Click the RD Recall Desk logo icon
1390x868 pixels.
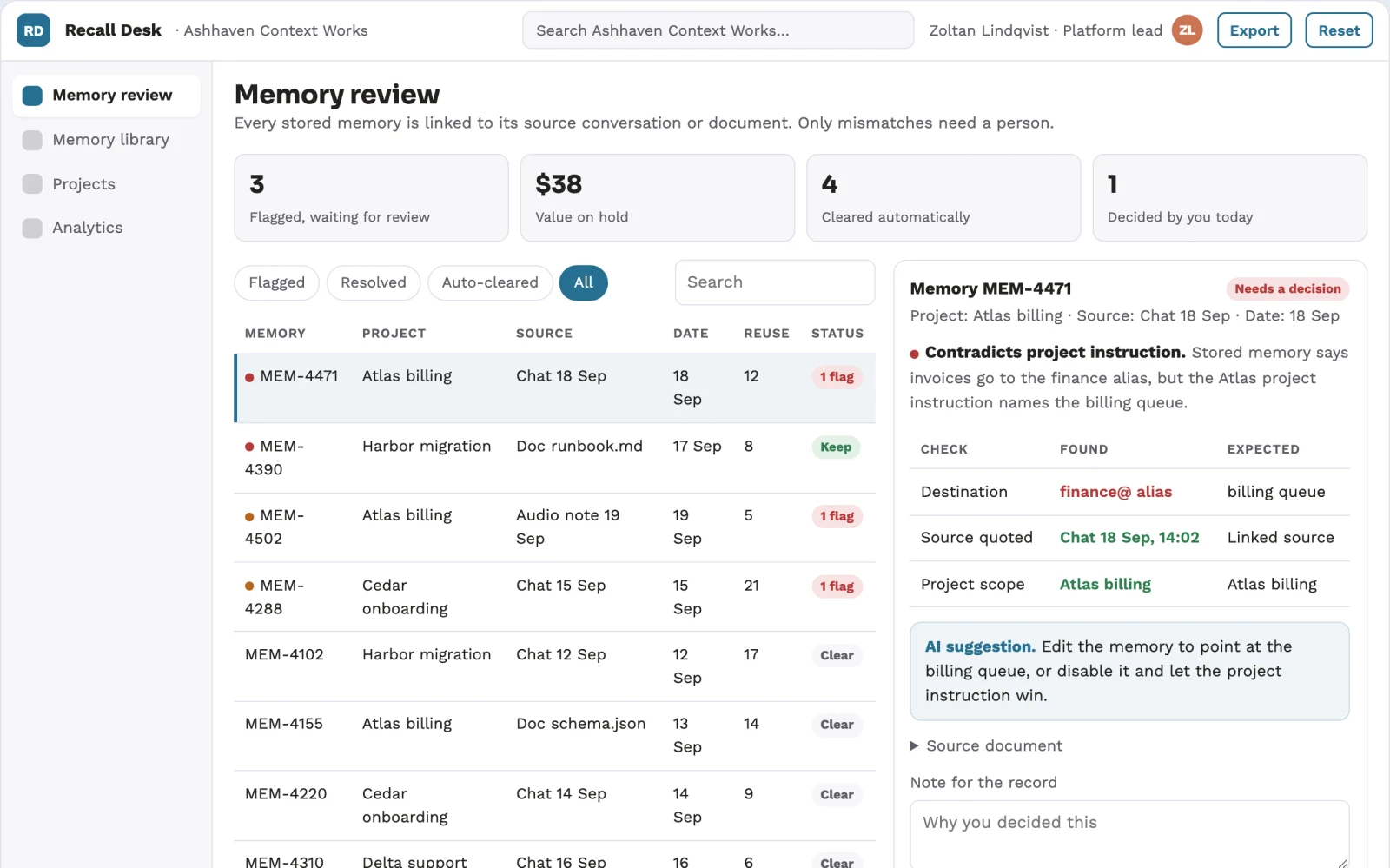(x=33, y=30)
